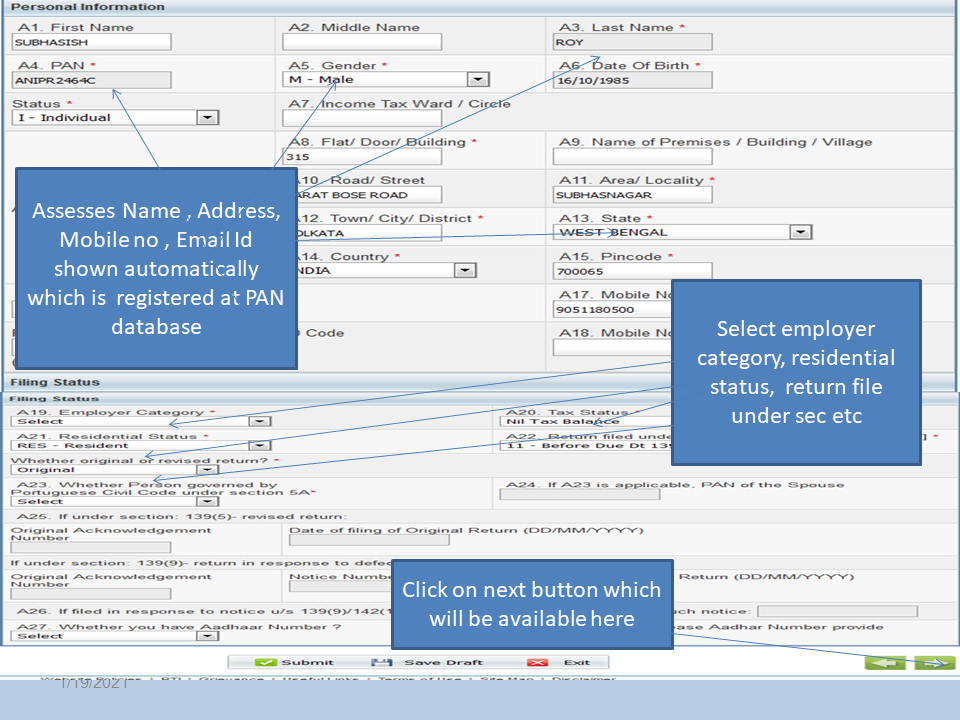This screenshot has width=960, height=720.
Task: Click the A20 Tax Status field
Action: 586,421
